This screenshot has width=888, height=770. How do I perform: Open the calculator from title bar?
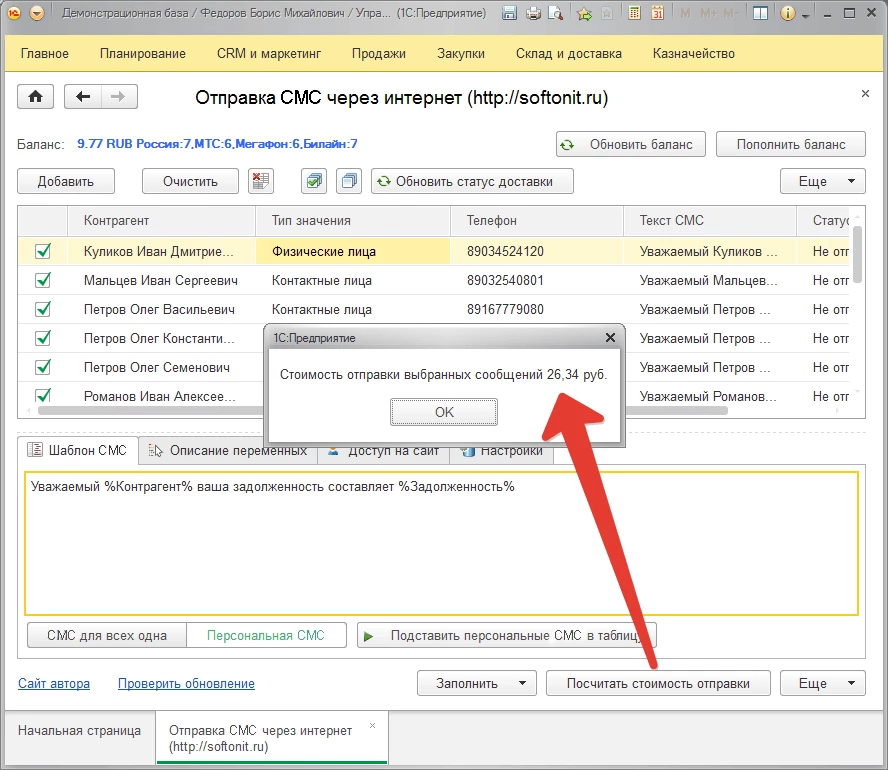tap(634, 14)
